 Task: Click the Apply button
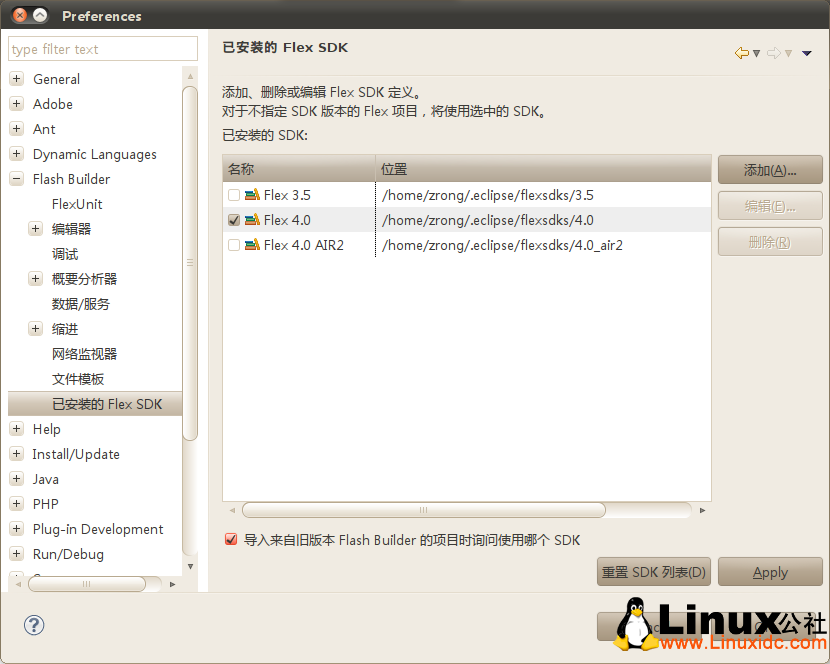pos(770,572)
